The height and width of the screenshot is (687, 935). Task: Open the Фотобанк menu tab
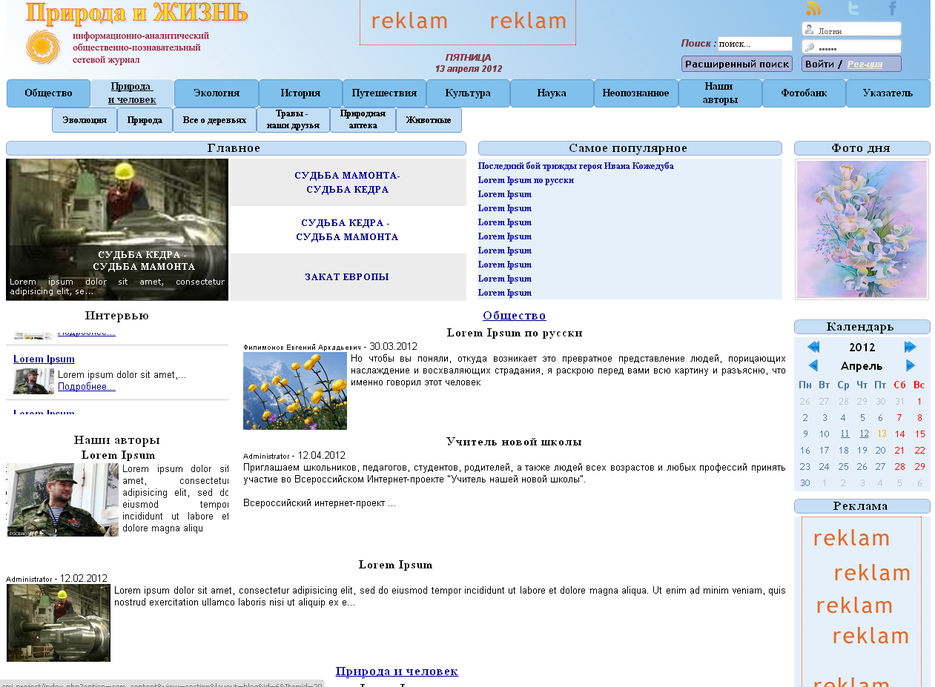click(x=803, y=93)
